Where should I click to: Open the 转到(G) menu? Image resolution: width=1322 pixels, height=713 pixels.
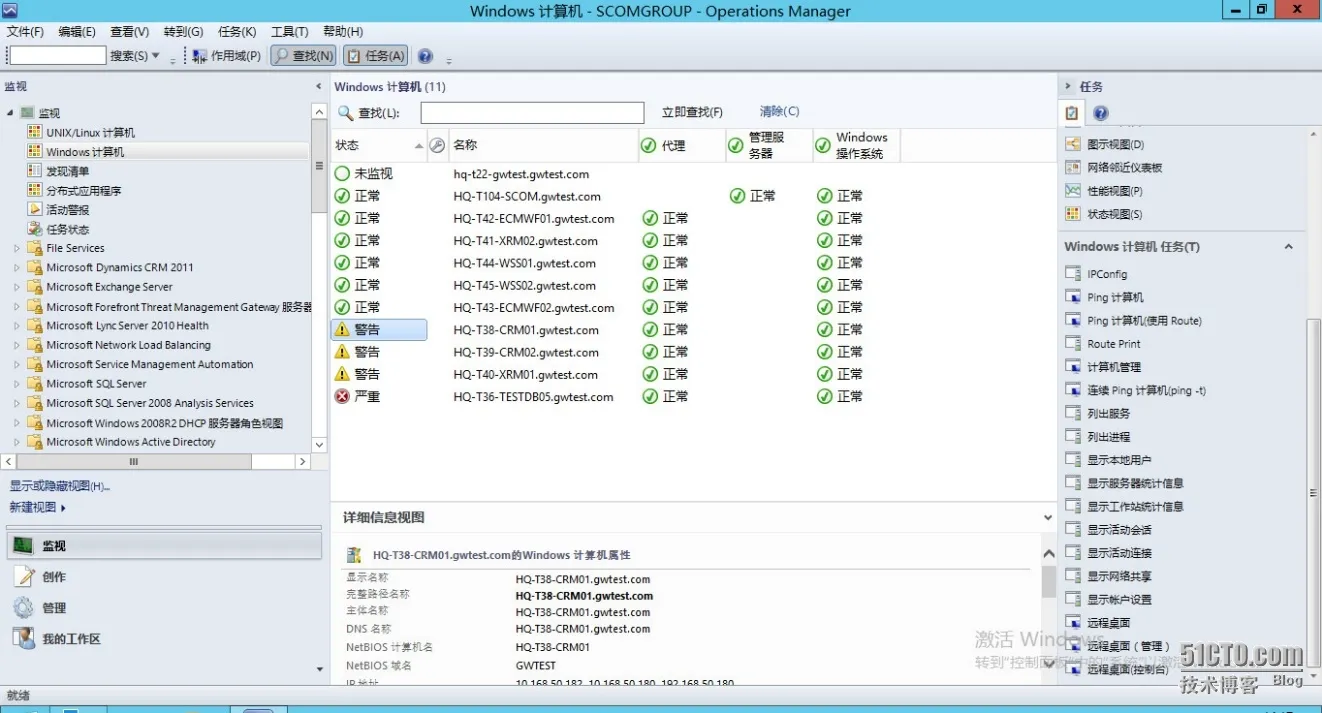click(x=183, y=31)
